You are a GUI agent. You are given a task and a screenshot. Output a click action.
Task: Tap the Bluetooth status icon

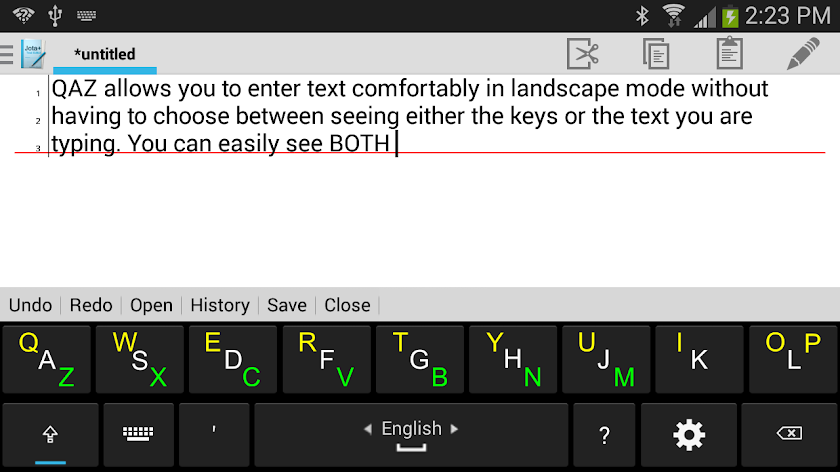[x=642, y=16]
